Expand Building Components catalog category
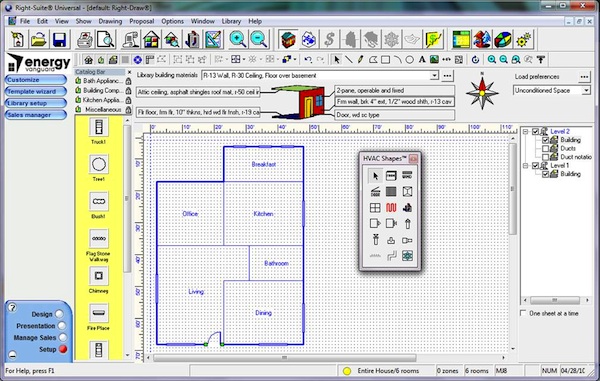Viewport: 600px width, 381px height. click(103, 90)
